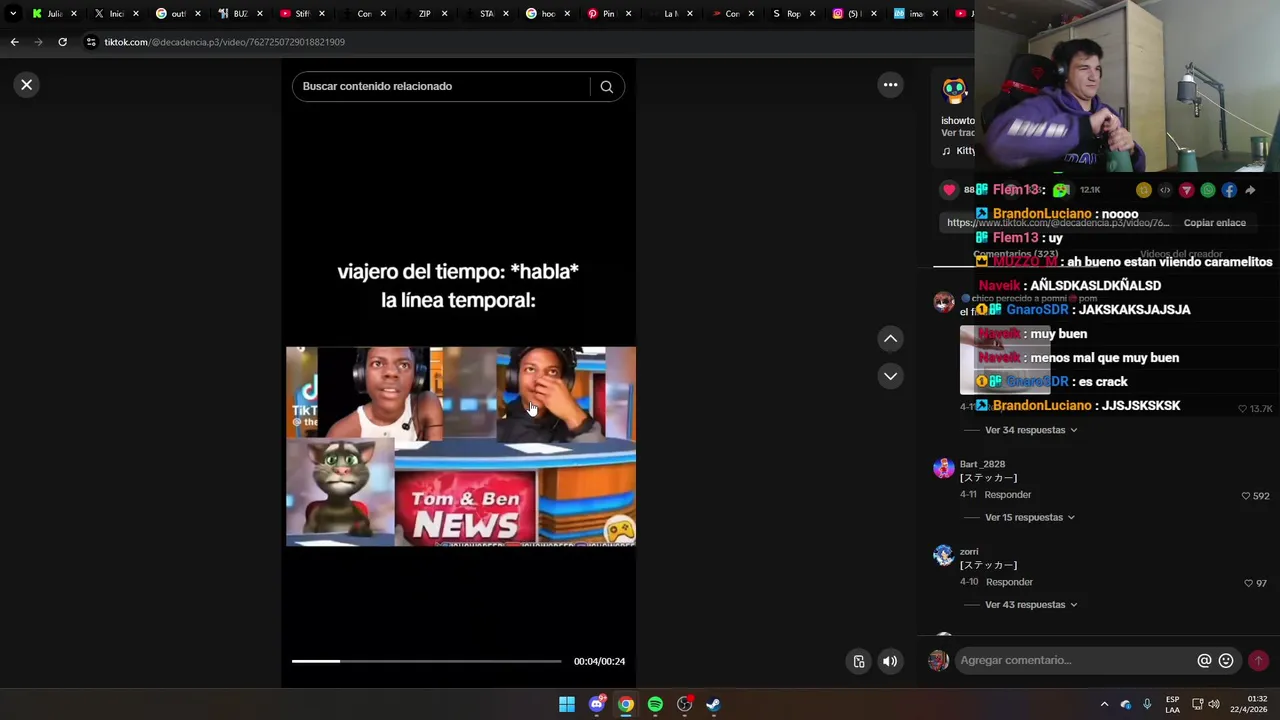Viewport: 1280px width, 720px height.
Task: Toggle auto-scroll icon beside volume
Action: [858, 661]
